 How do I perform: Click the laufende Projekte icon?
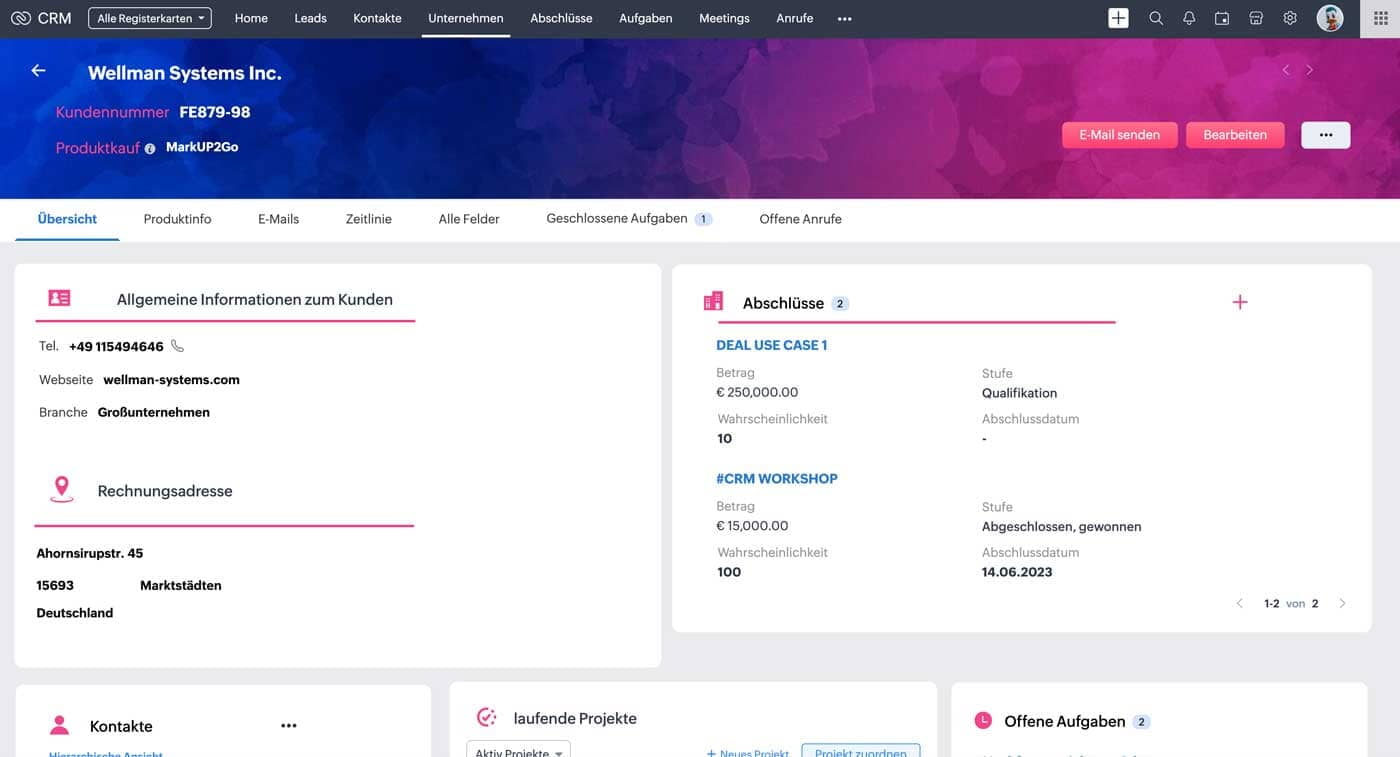pos(487,717)
